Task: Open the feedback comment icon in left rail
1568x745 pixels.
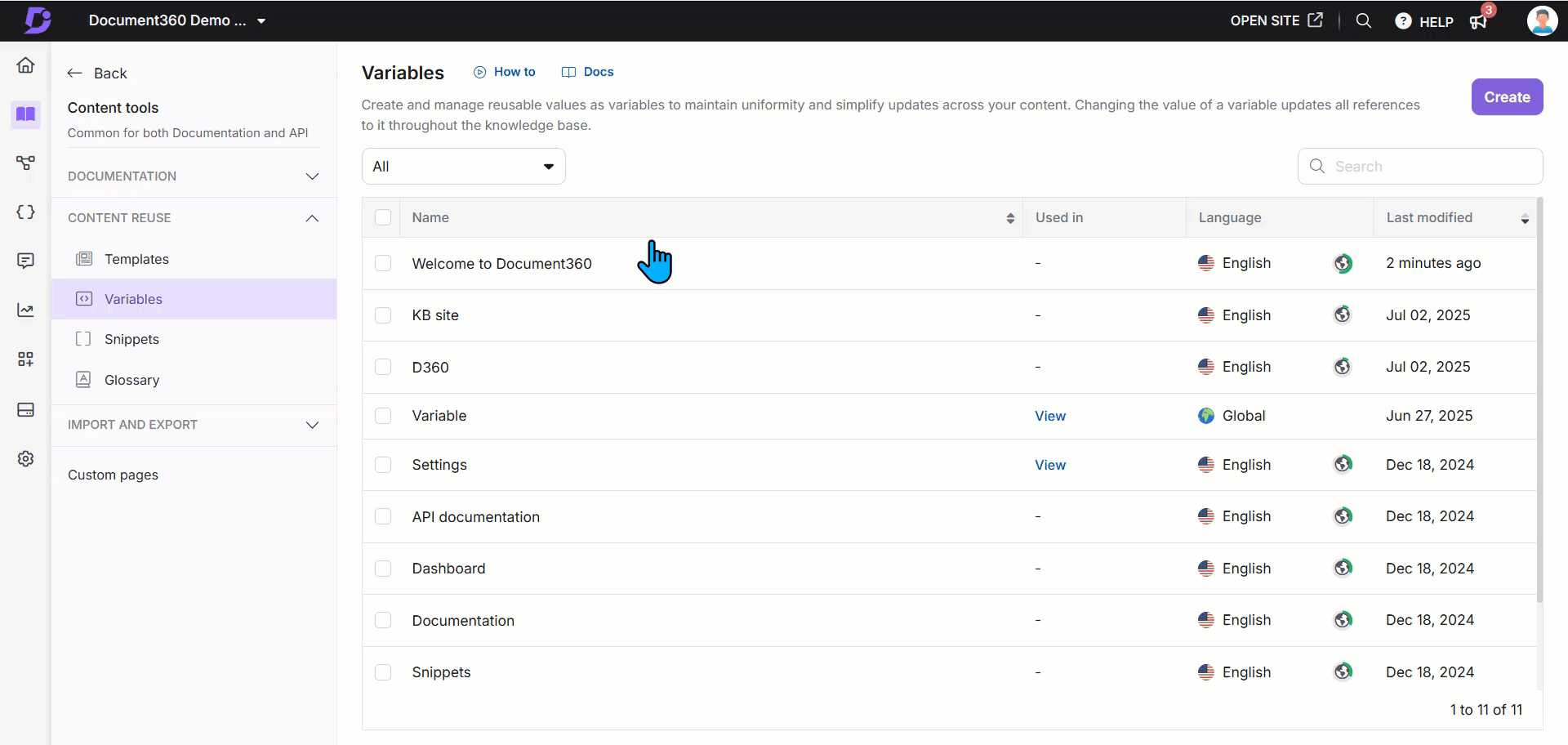Action: tap(25, 261)
